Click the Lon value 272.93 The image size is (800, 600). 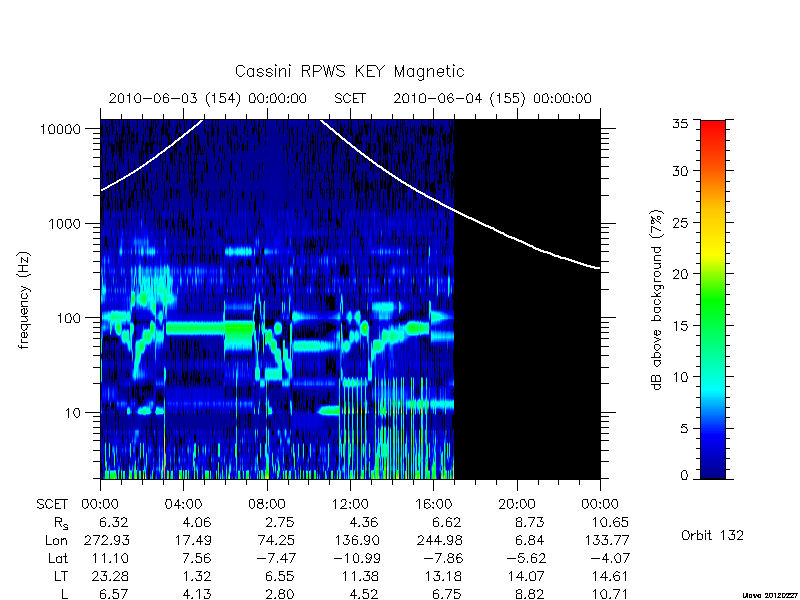pos(106,540)
